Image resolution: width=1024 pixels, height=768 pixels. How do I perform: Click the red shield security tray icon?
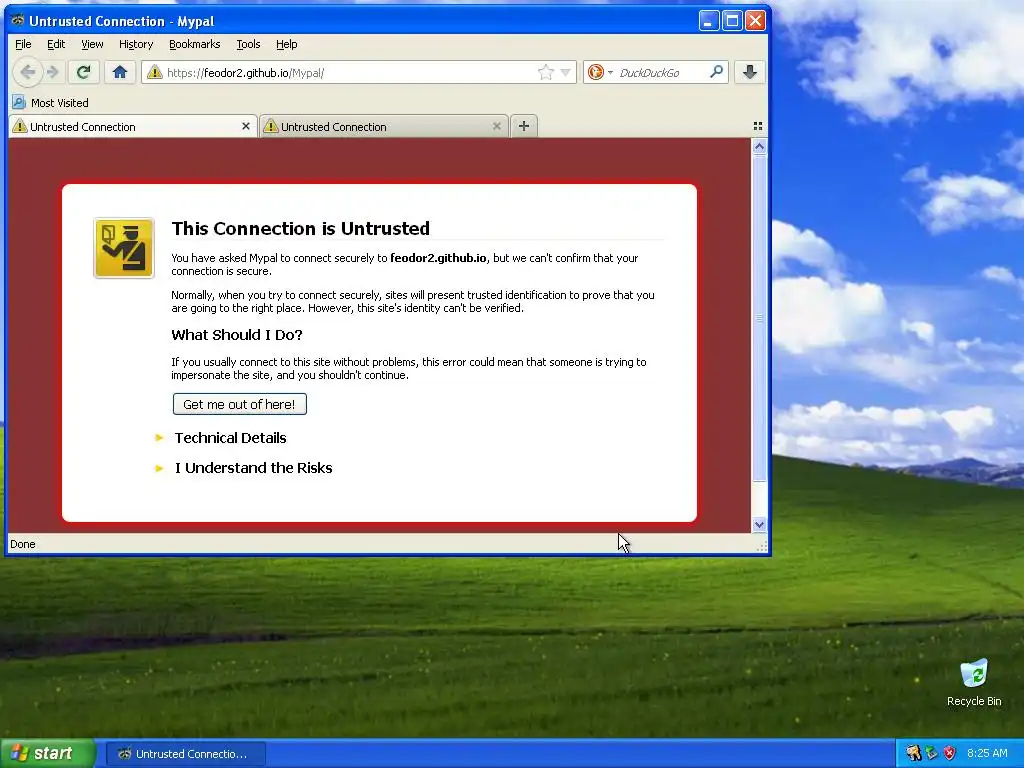click(950, 753)
